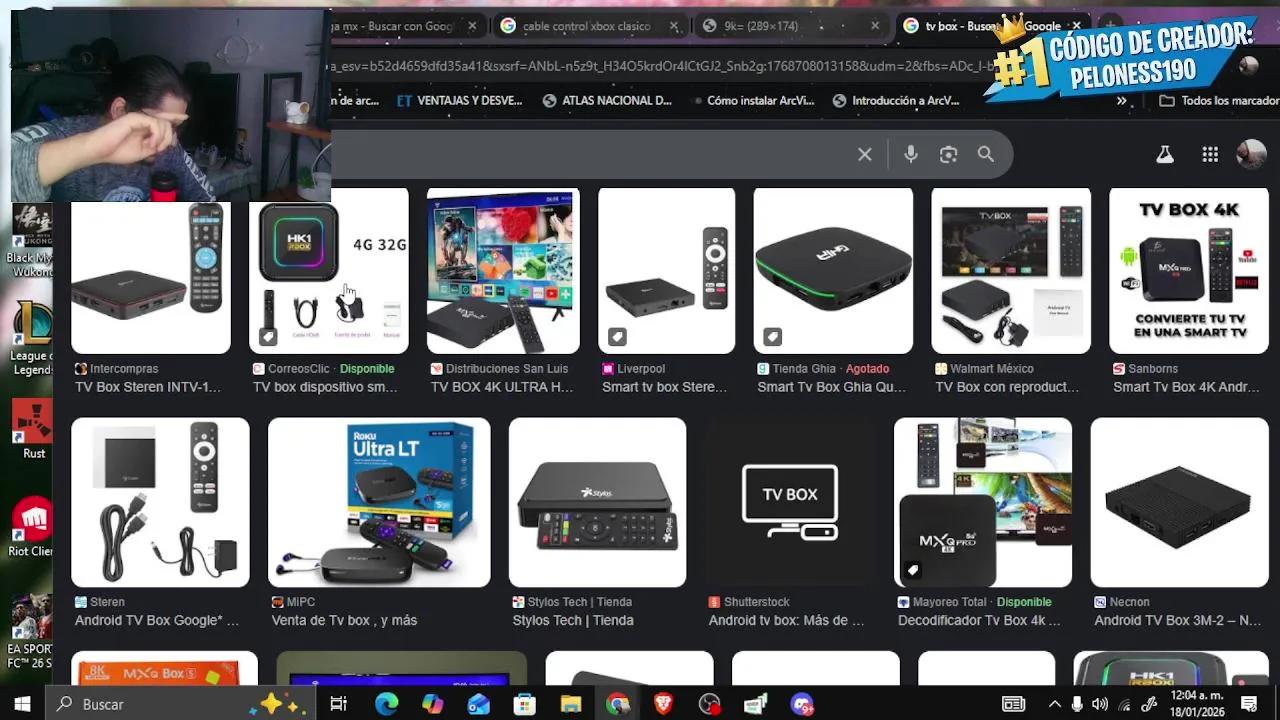Open the Google apps launcher grid
The width and height of the screenshot is (1280, 720).
coord(1210,154)
